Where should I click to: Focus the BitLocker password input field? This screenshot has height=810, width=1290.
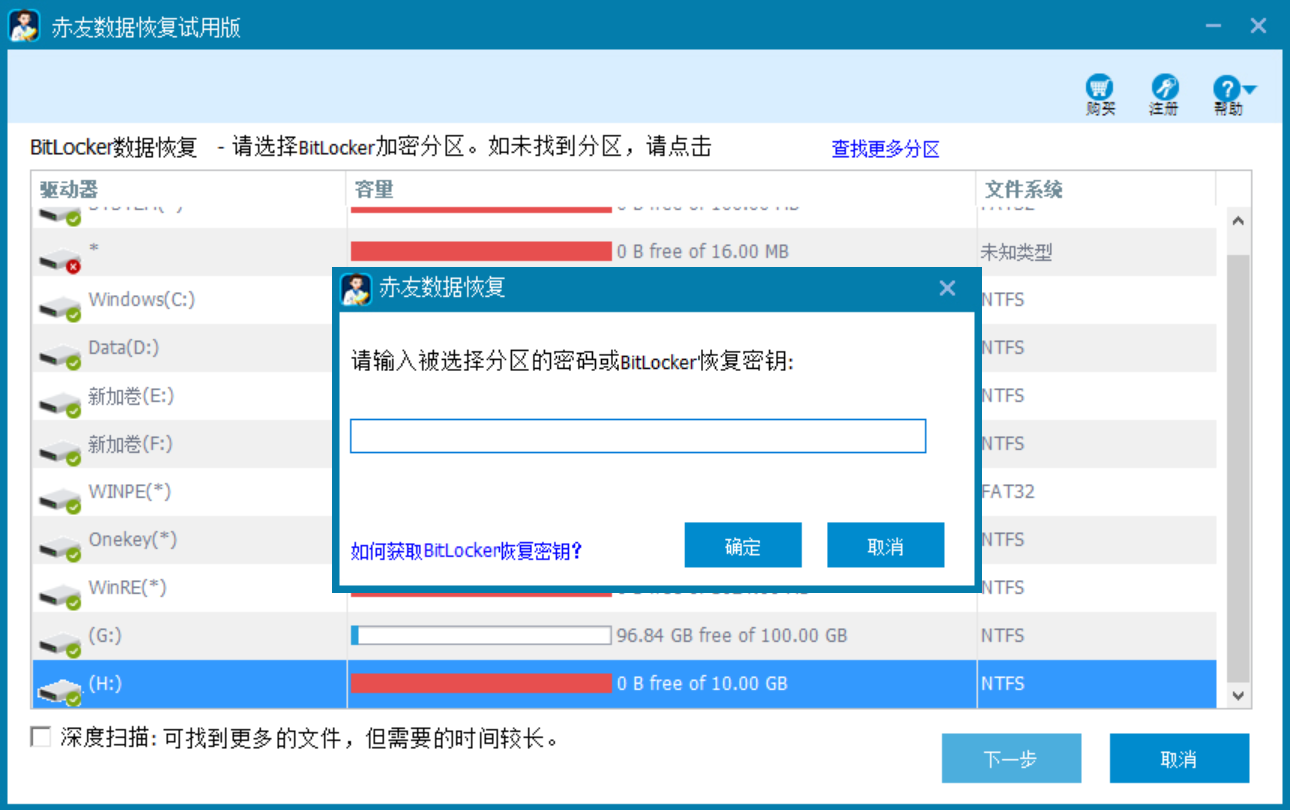pos(638,436)
